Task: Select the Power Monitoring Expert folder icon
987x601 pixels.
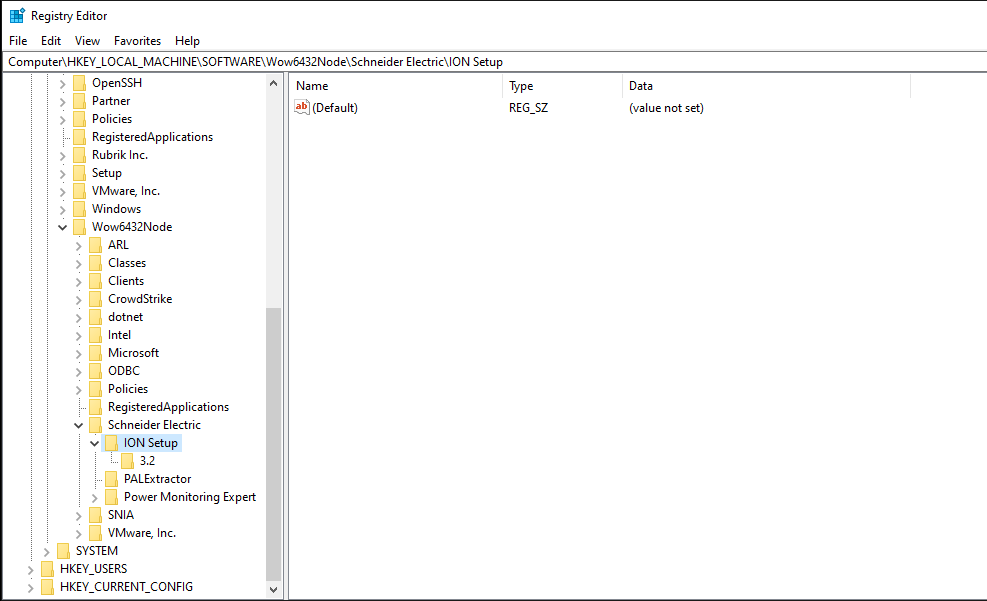Action: pos(111,497)
